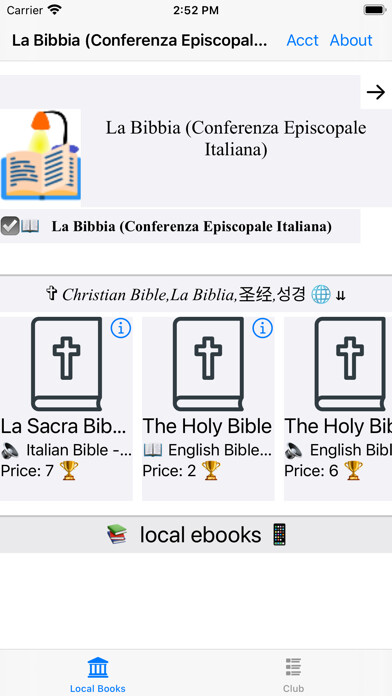Click the large centered La Bibbia title
Screen dimensions: 392x696
click(236, 138)
